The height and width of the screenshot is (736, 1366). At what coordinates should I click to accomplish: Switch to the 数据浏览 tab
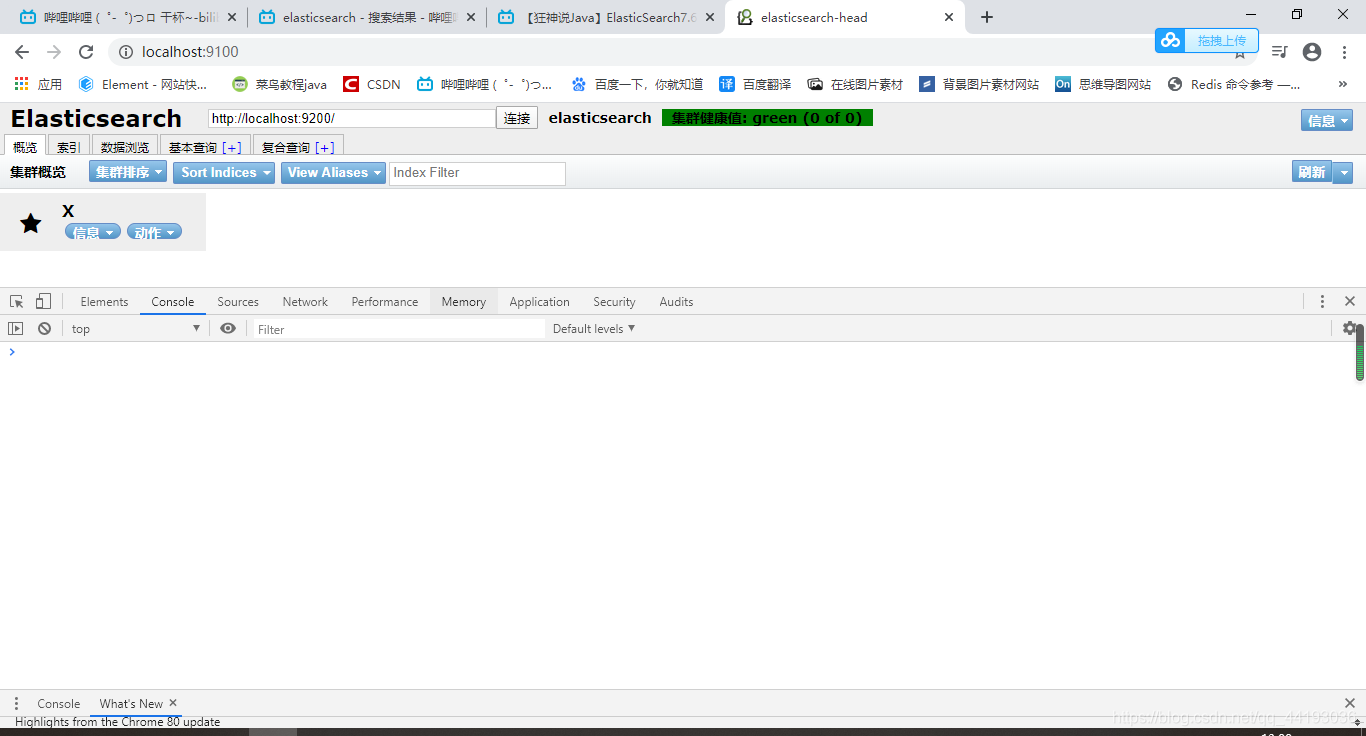tap(124, 146)
